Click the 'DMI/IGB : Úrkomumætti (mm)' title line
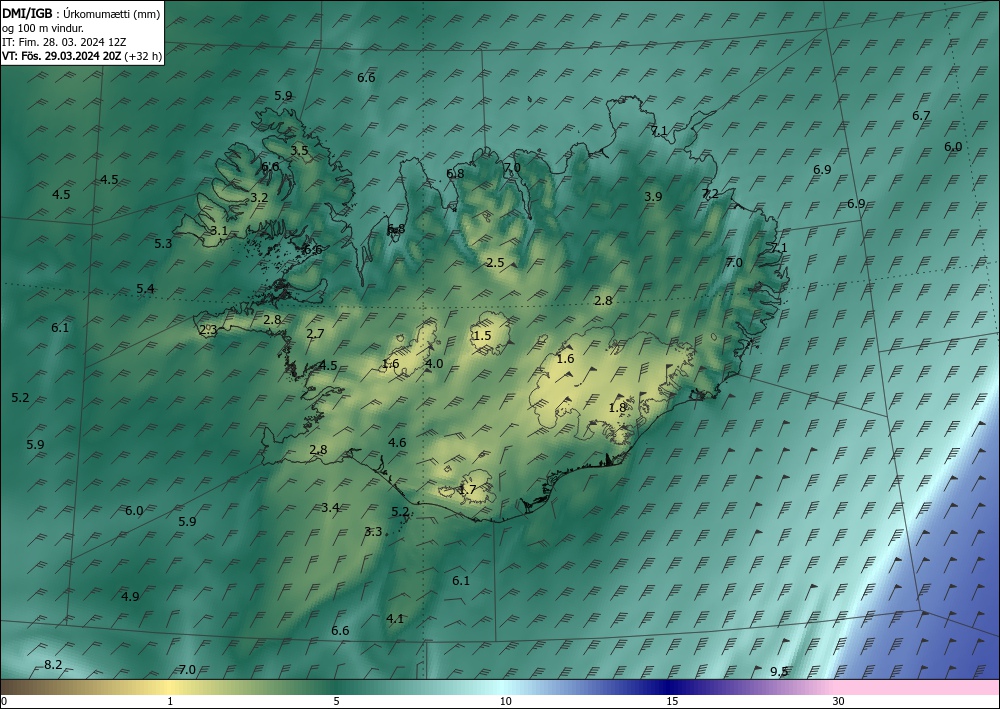Viewport: 1000px width, 709px height. [x=81, y=14]
